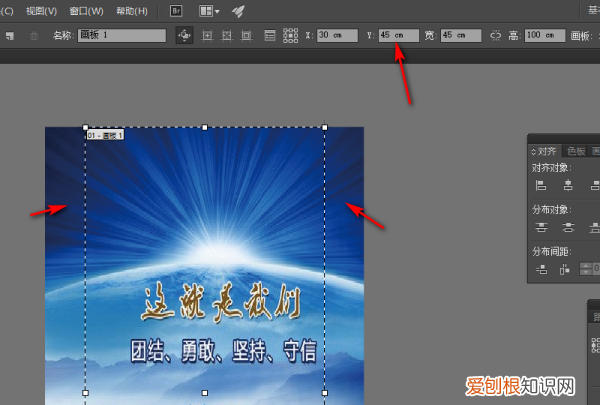
Task: Click the bottom-right artboard resize handle
Action: [x=325, y=393]
